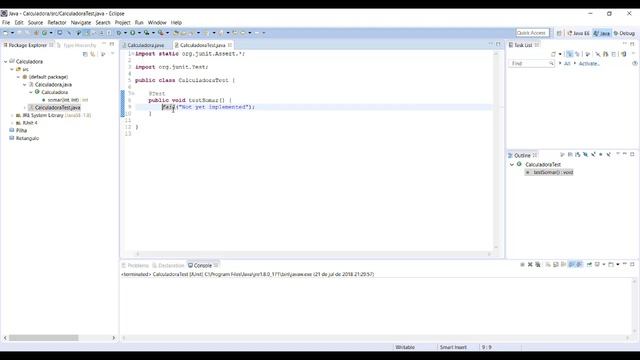Toggle Pin Console in Console toolbar
Viewport: 640px width, 360px height.
pyautogui.click(x=589, y=264)
